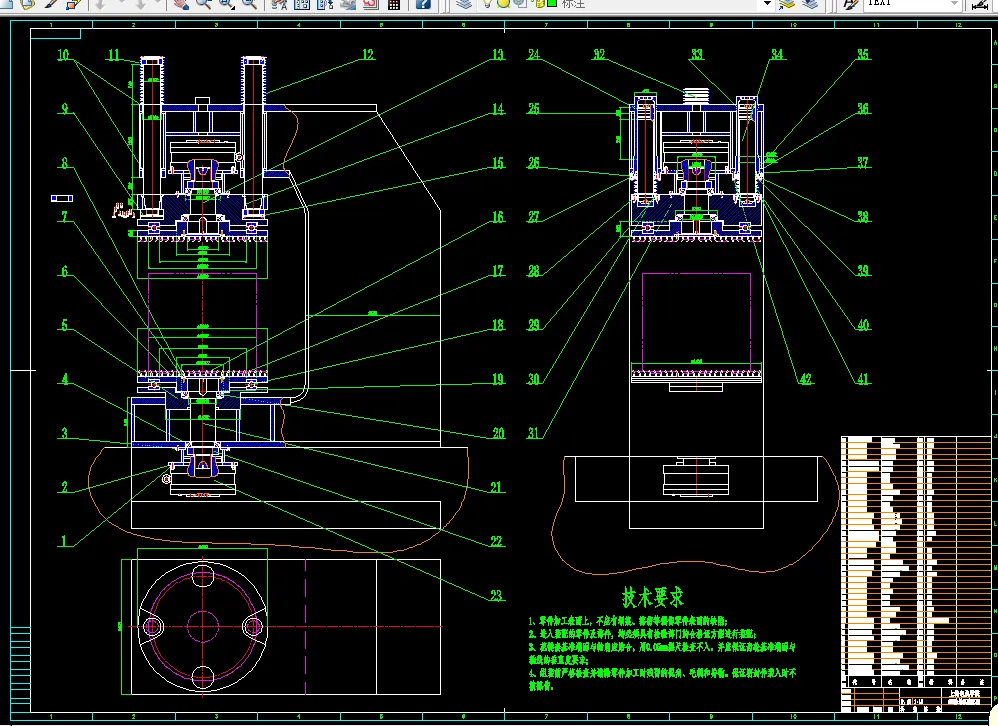Click the Undo arrow button
Image resolution: width=998 pixels, height=726 pixels.
tap(101, 4)
